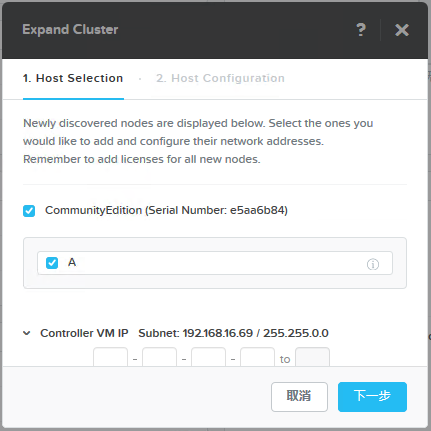
Task: Click the node A label text
Action: (x=72, y=262)
